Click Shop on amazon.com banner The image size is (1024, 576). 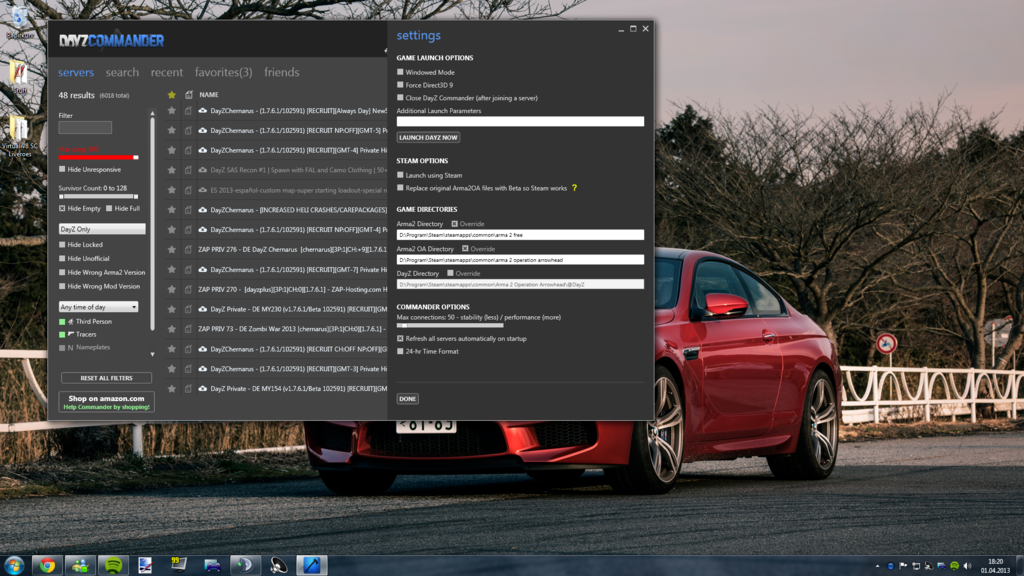(106, 402)
